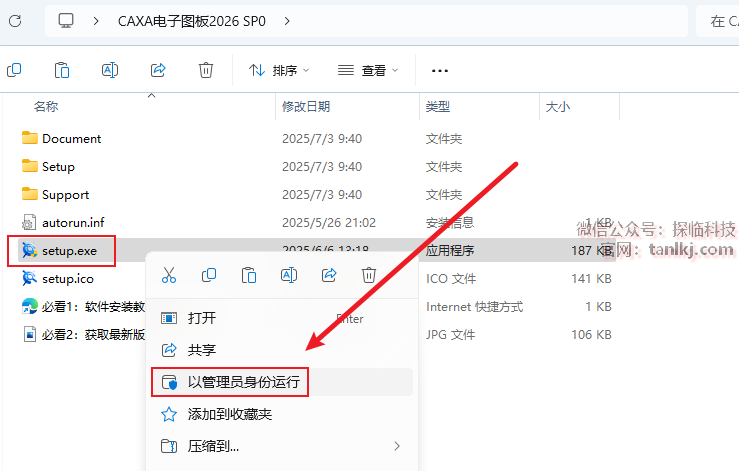Select the setup.exe file
This screenshot has height=471, width=739.
(69, 251)
